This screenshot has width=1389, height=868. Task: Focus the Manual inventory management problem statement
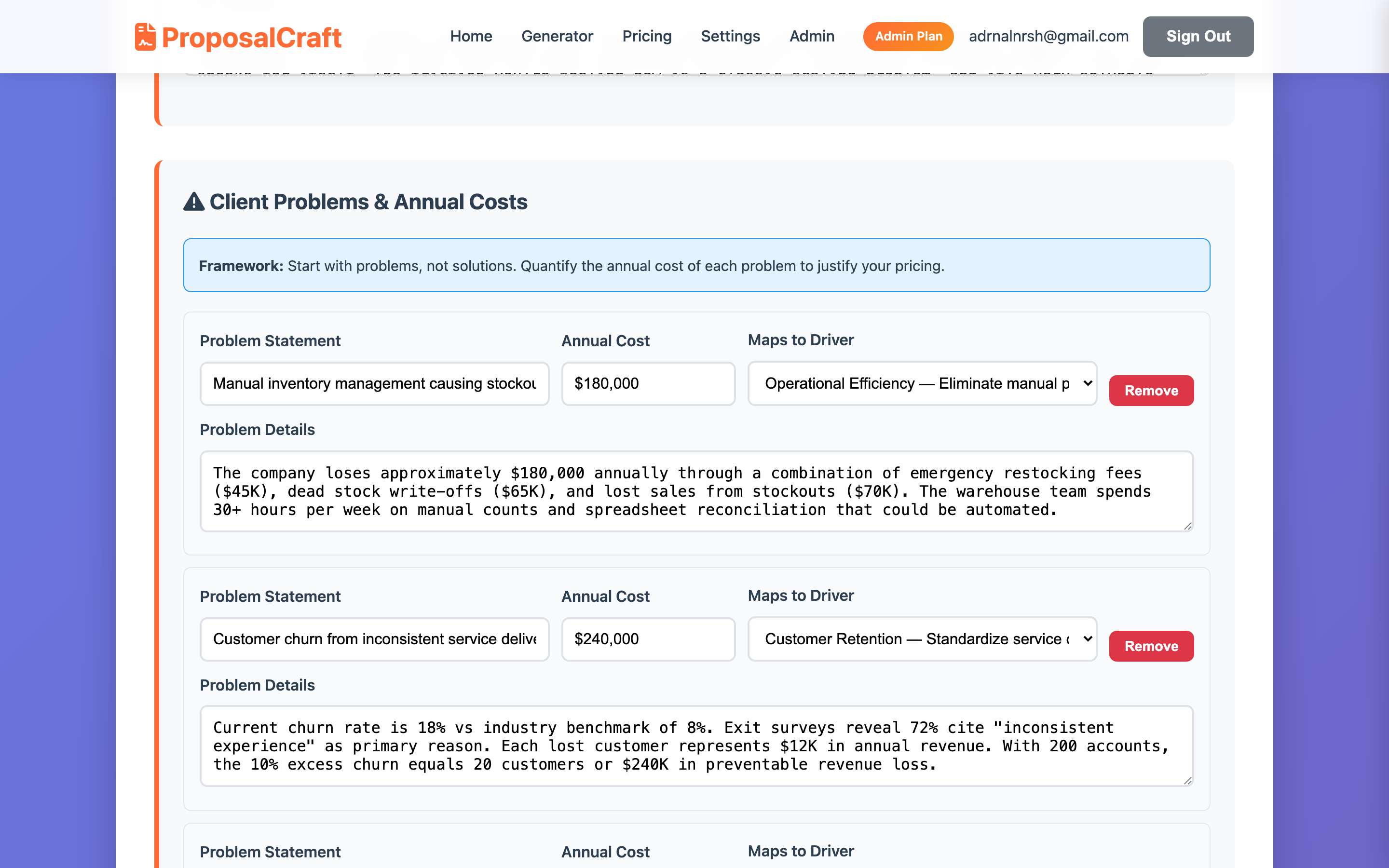click(x=374, y=383)
